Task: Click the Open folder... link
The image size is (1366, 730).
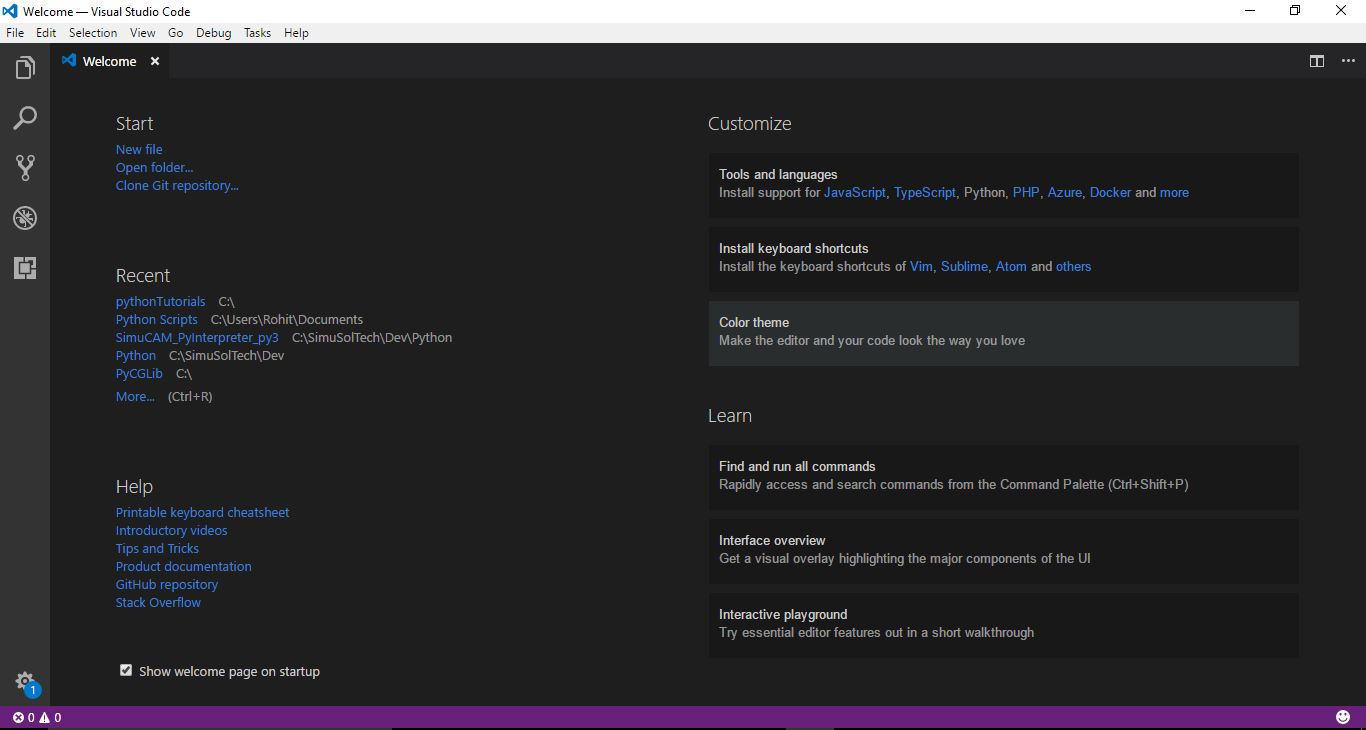Action: pos(154,167)
